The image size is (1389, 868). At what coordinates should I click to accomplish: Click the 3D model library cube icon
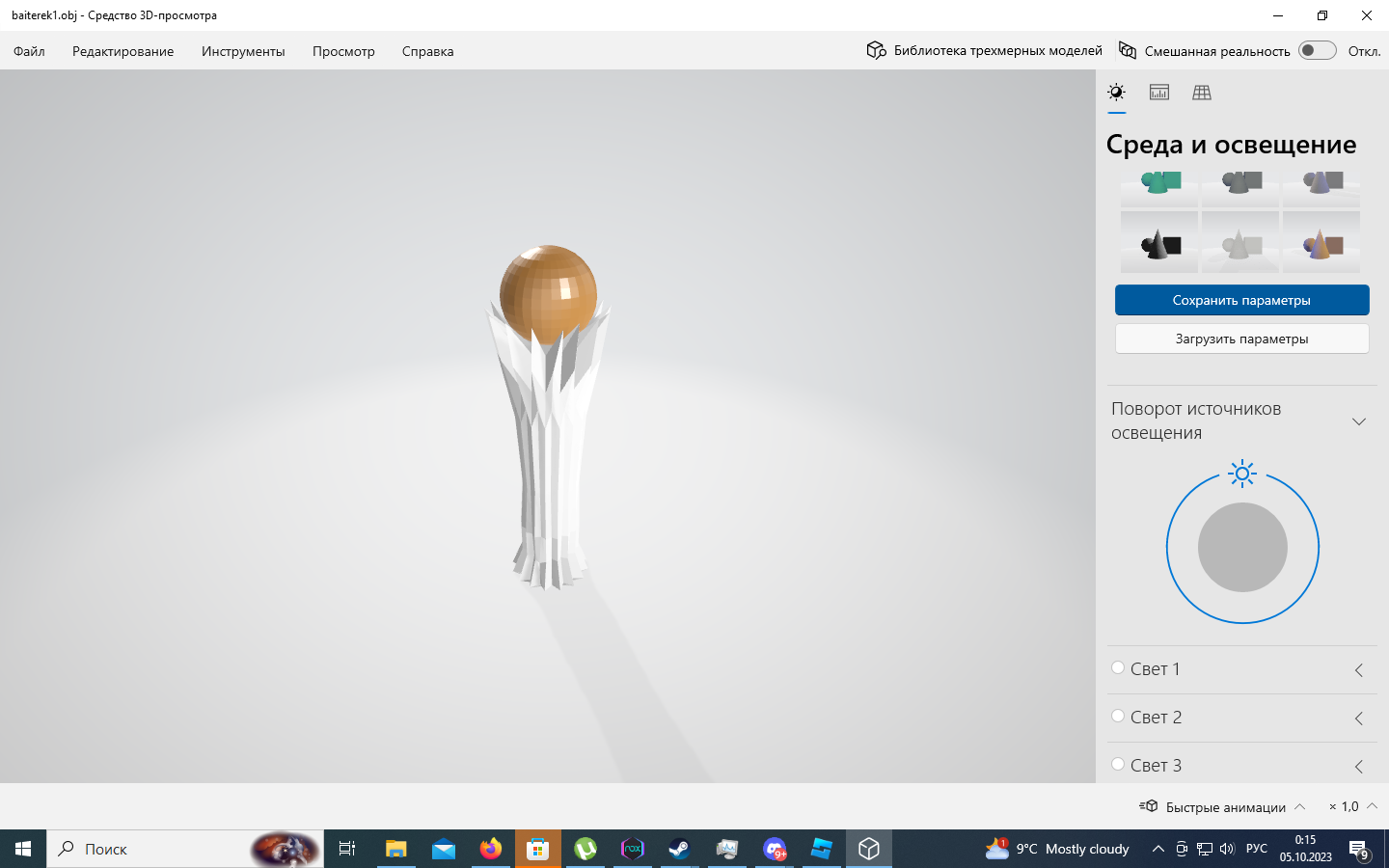pyautogui.click(x=876, y=50)
